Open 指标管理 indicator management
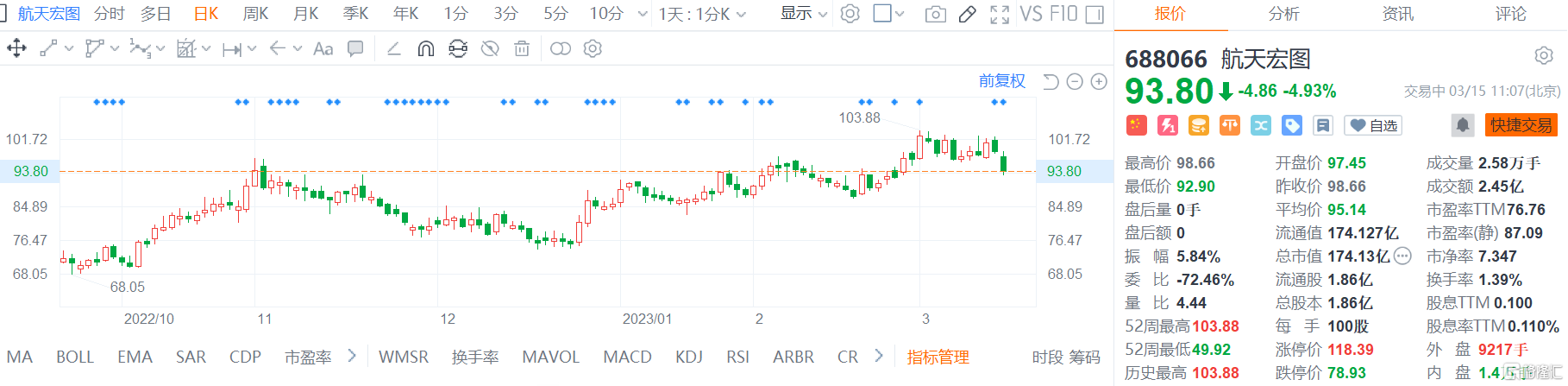Screen dimensions: 1568x386 [938, 357]
